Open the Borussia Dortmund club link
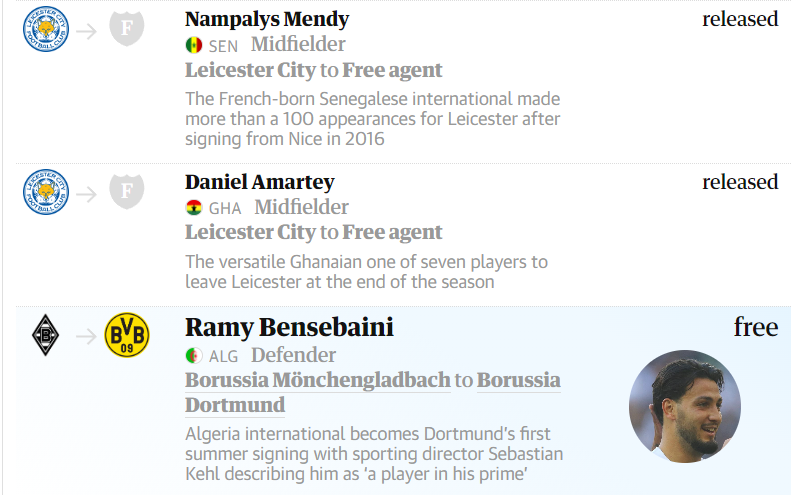The height and width of the screenshot is (495, 792). pos(373,392)
